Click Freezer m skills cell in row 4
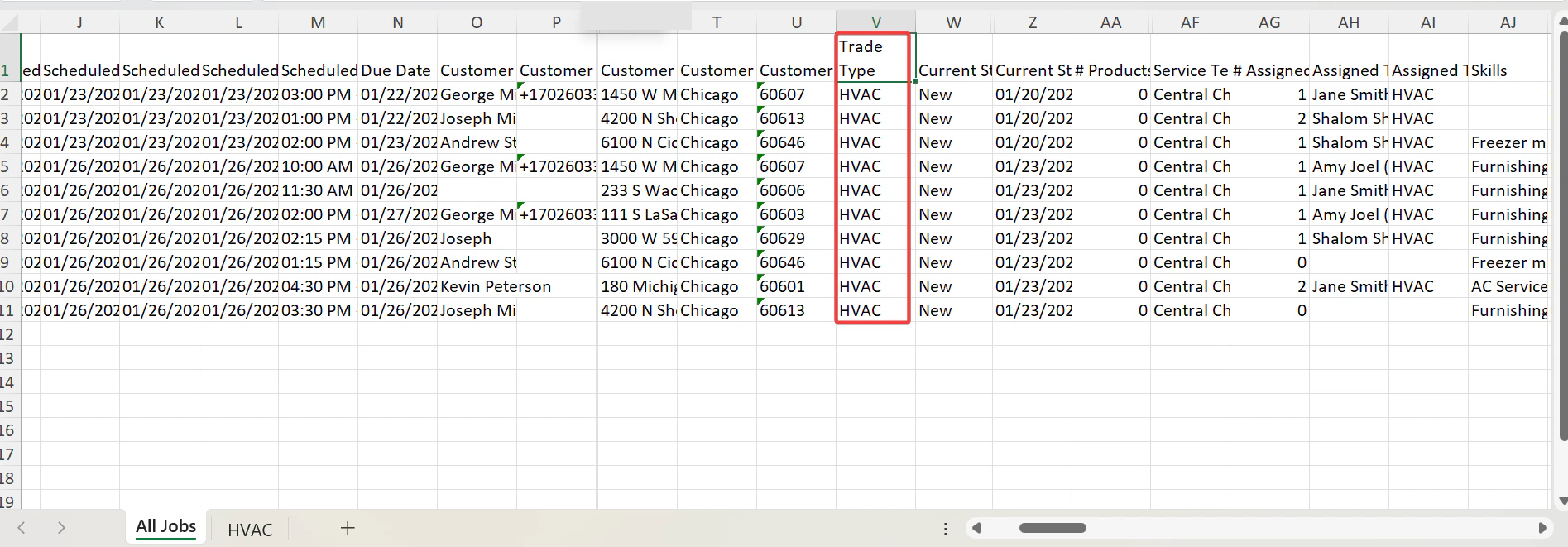The image size is (1568, 547). 1508,142
